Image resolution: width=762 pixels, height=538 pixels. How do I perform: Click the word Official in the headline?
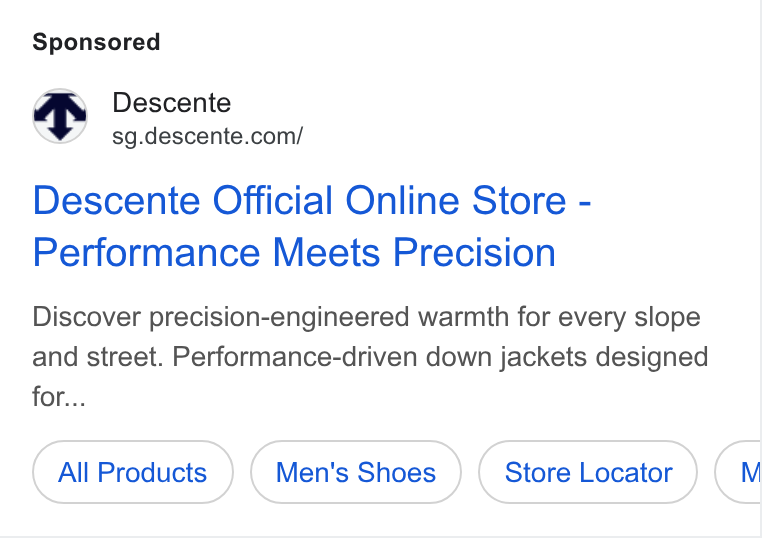click(273, 200)
